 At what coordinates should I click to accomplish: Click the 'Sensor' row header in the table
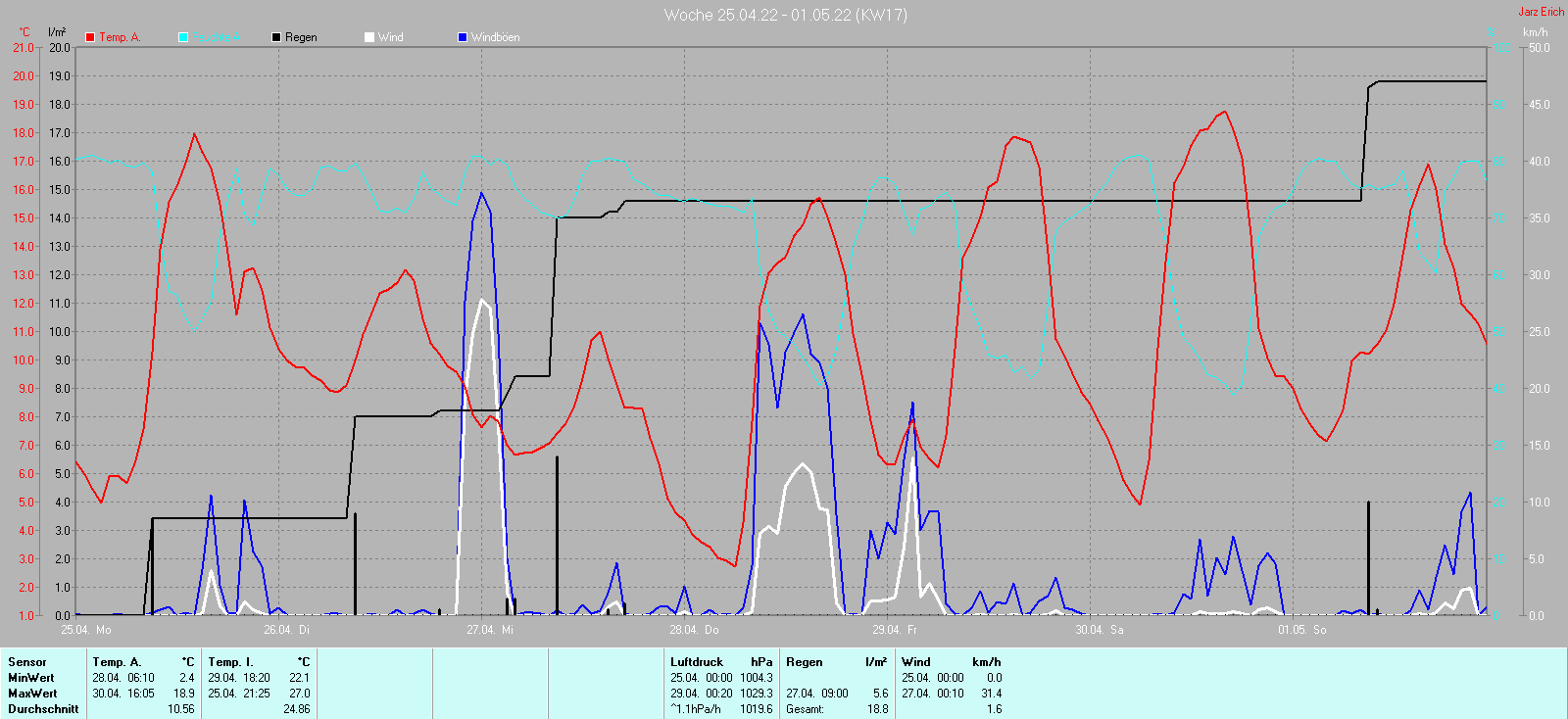(27, 662)
